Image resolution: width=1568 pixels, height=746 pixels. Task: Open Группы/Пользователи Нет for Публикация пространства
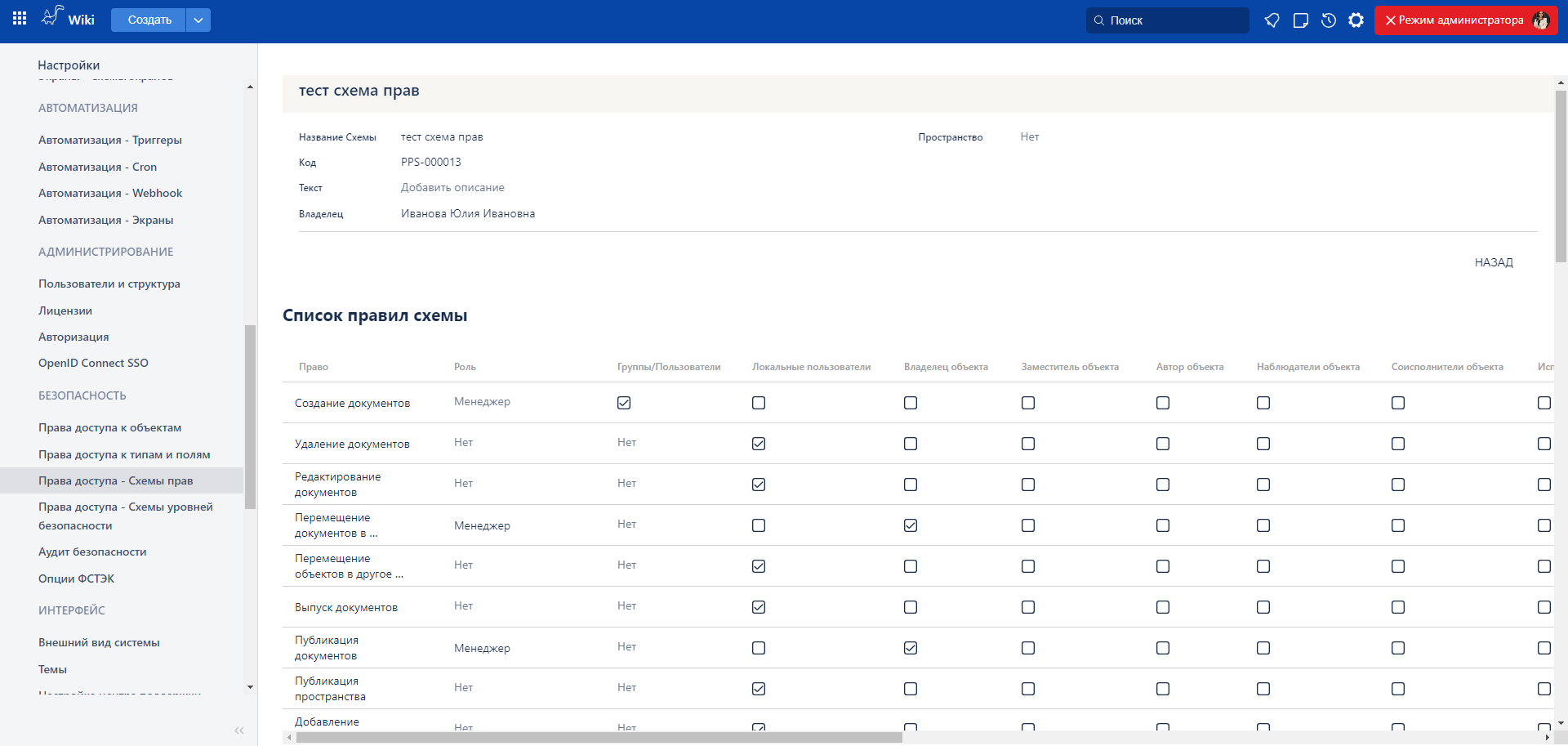coord(626,687)
